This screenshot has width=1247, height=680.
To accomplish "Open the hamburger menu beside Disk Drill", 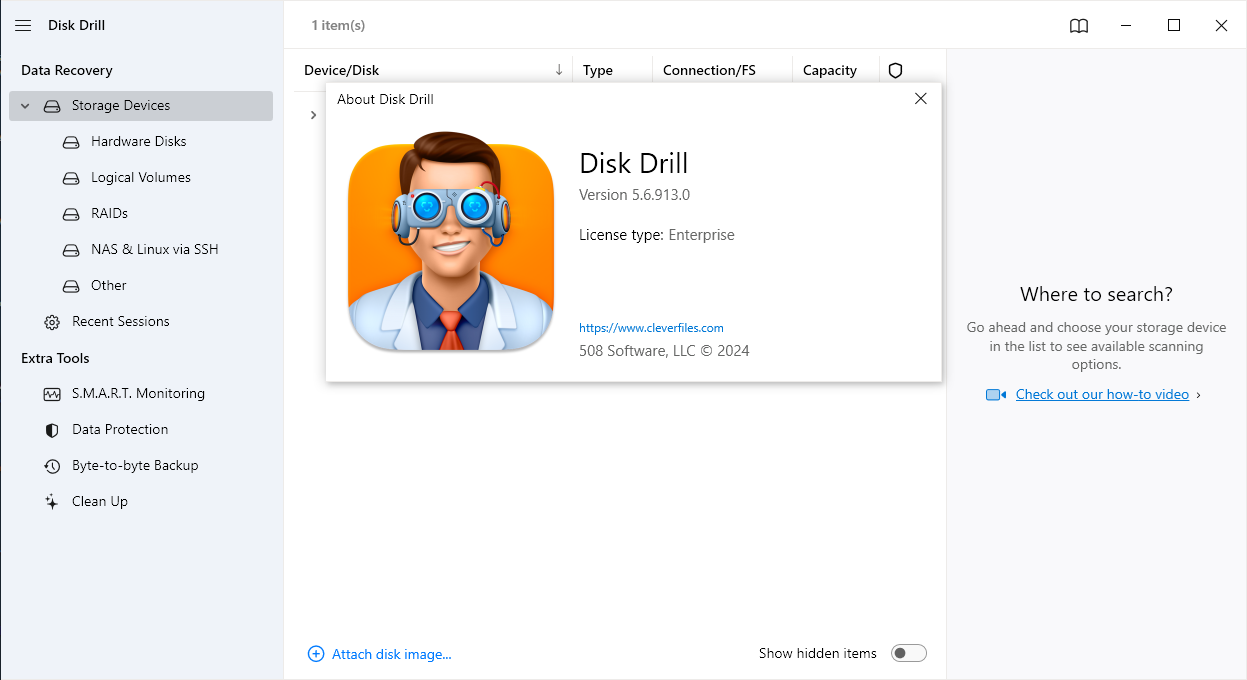I will click(x=23, y=25).
